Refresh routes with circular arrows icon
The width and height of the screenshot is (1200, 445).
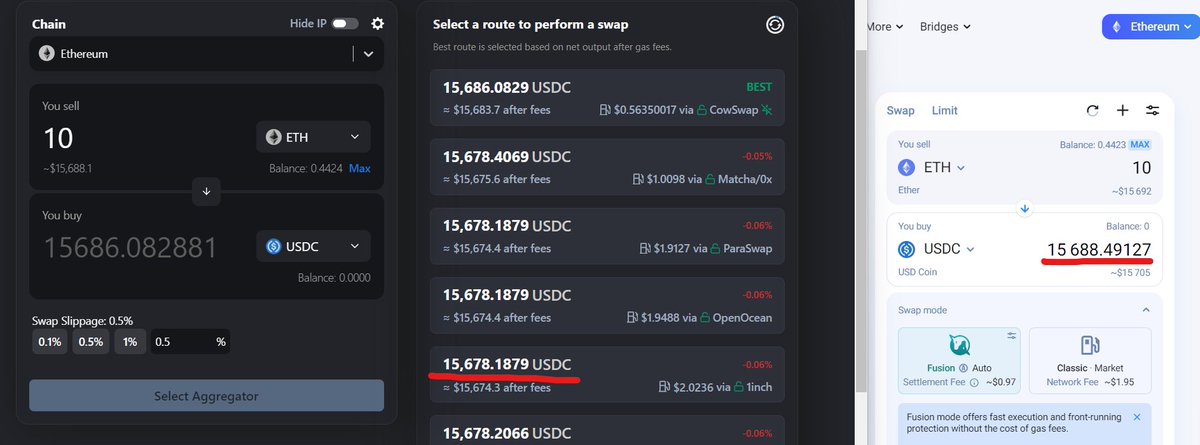[x=775, y=25]
